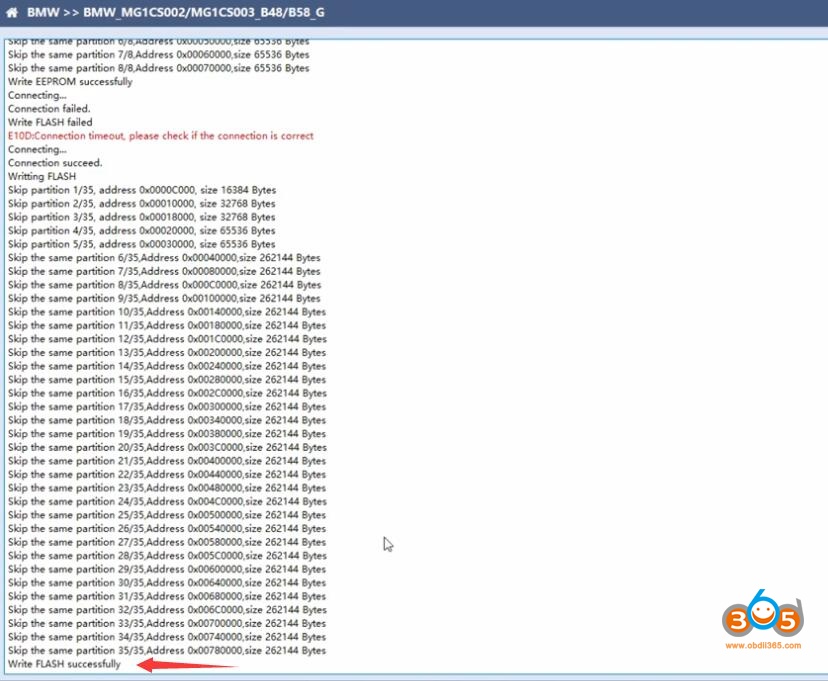
Task: Select the same partition 21/35 log line
Action: coord(167,461)
